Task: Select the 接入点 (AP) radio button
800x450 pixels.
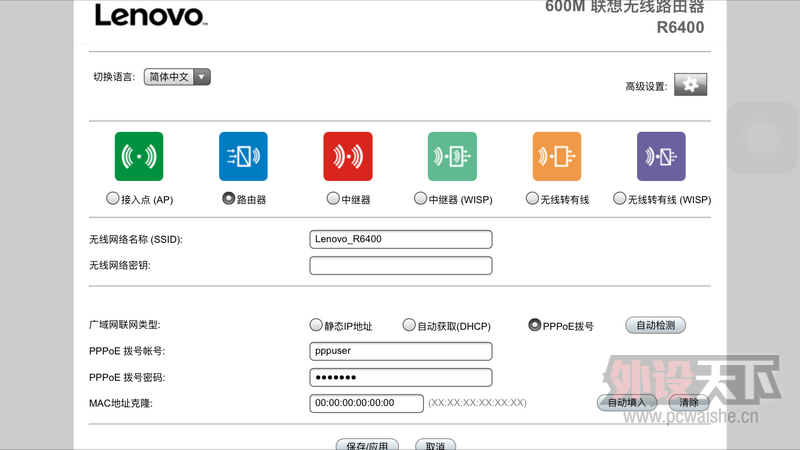Action: point(112,198)
